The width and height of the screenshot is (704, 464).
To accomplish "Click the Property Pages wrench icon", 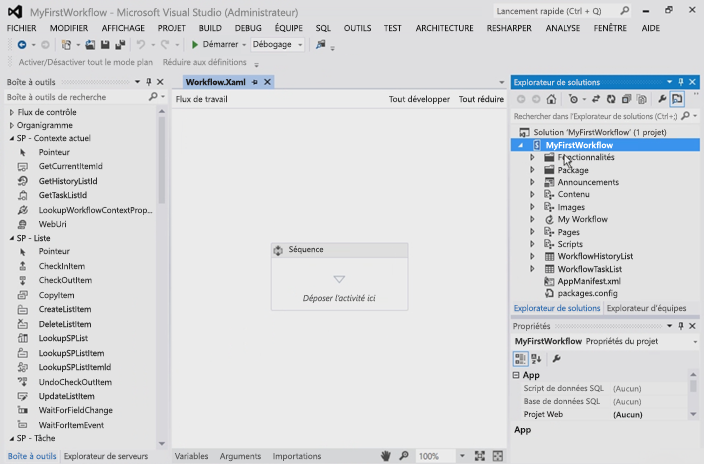I will (556, 358).
